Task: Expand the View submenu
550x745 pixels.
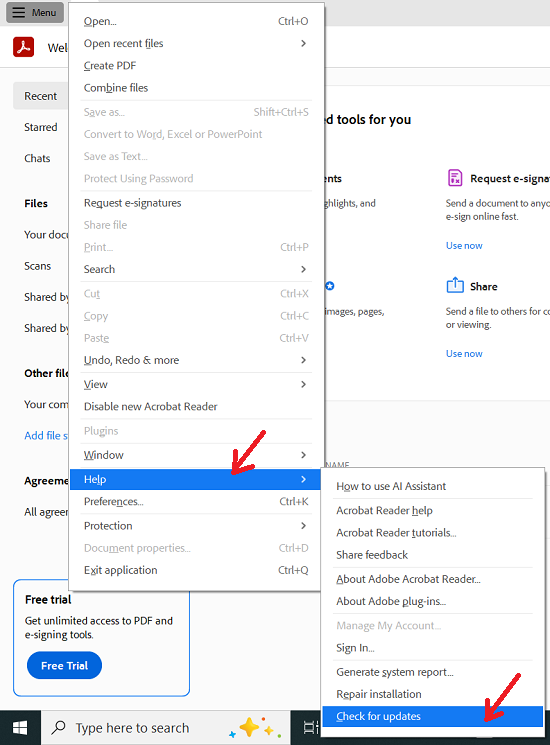Action: 196,384
